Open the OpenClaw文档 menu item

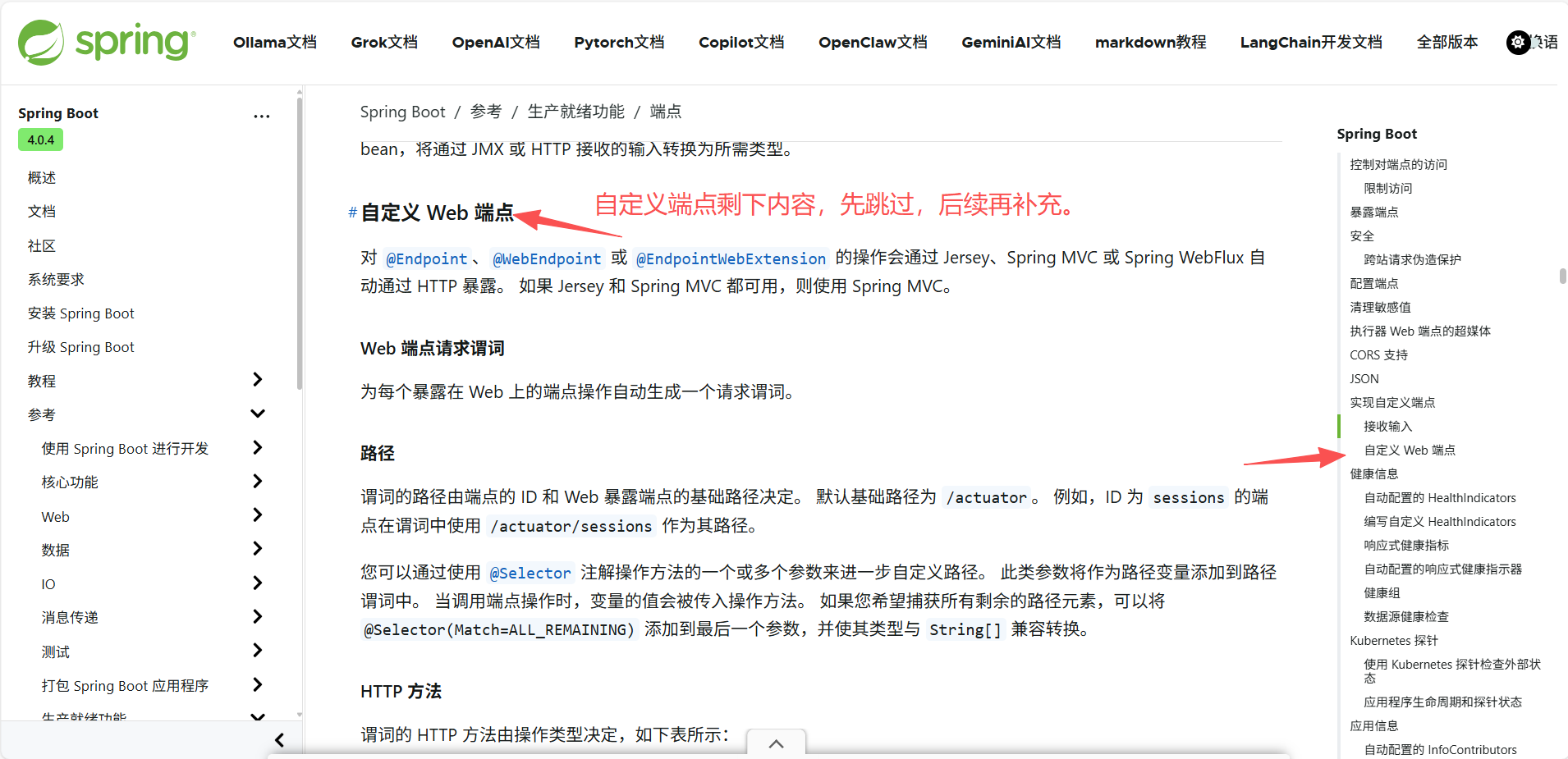(873, 42)
